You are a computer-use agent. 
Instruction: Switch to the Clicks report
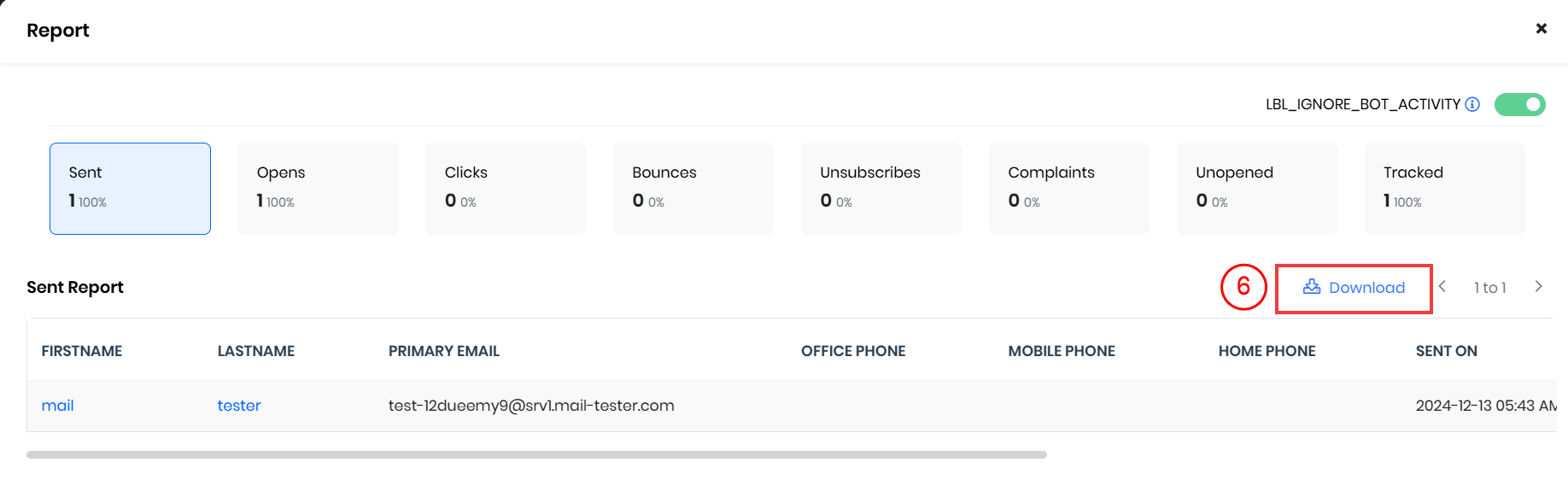506,189
